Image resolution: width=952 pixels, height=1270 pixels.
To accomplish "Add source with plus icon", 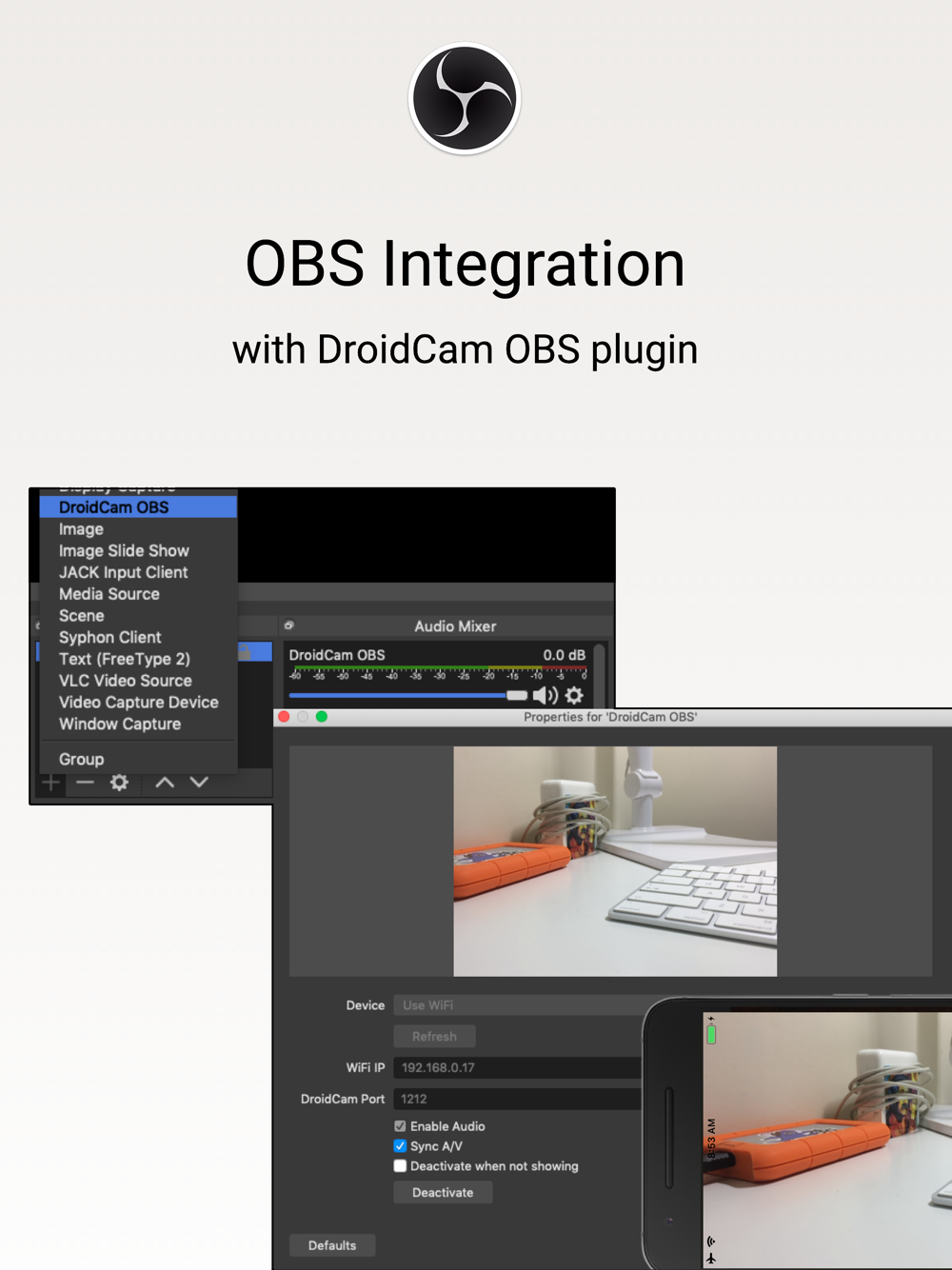I will (51, 783).
